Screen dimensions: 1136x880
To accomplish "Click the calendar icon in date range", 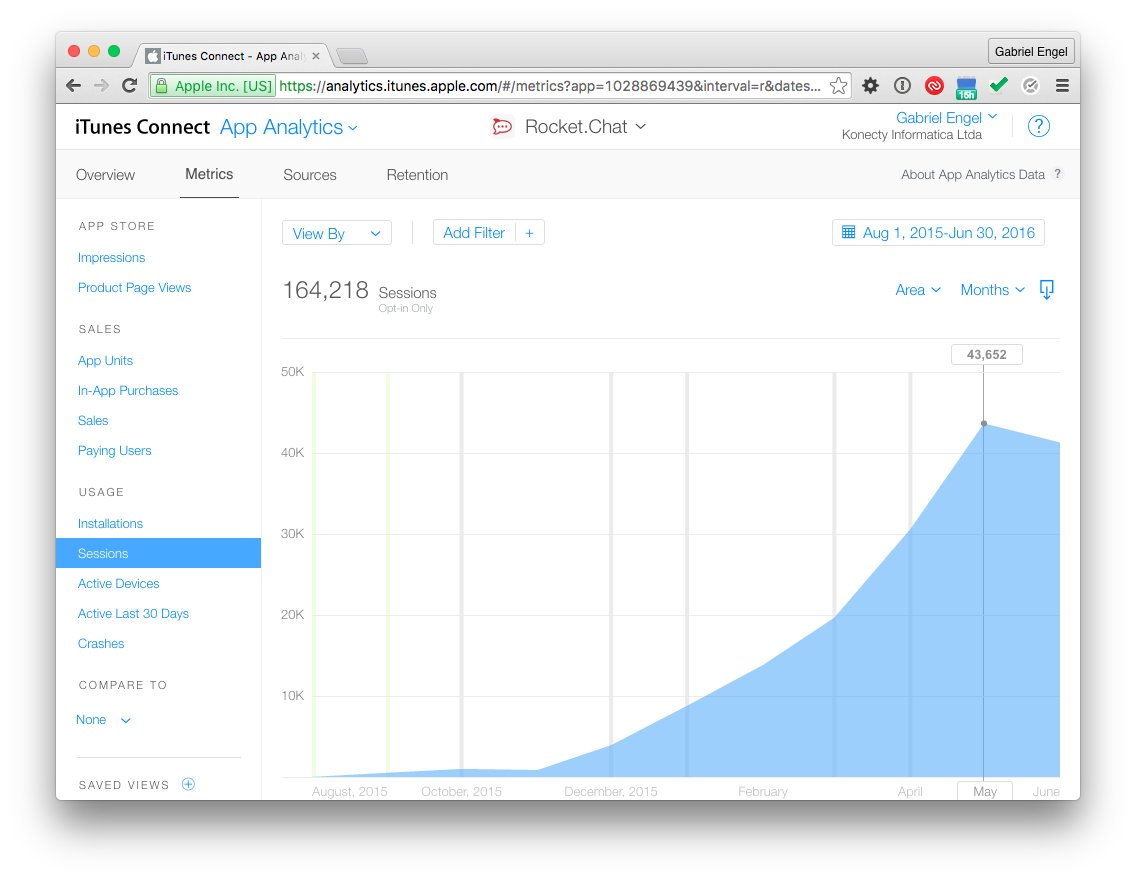I will coord(848,232).
